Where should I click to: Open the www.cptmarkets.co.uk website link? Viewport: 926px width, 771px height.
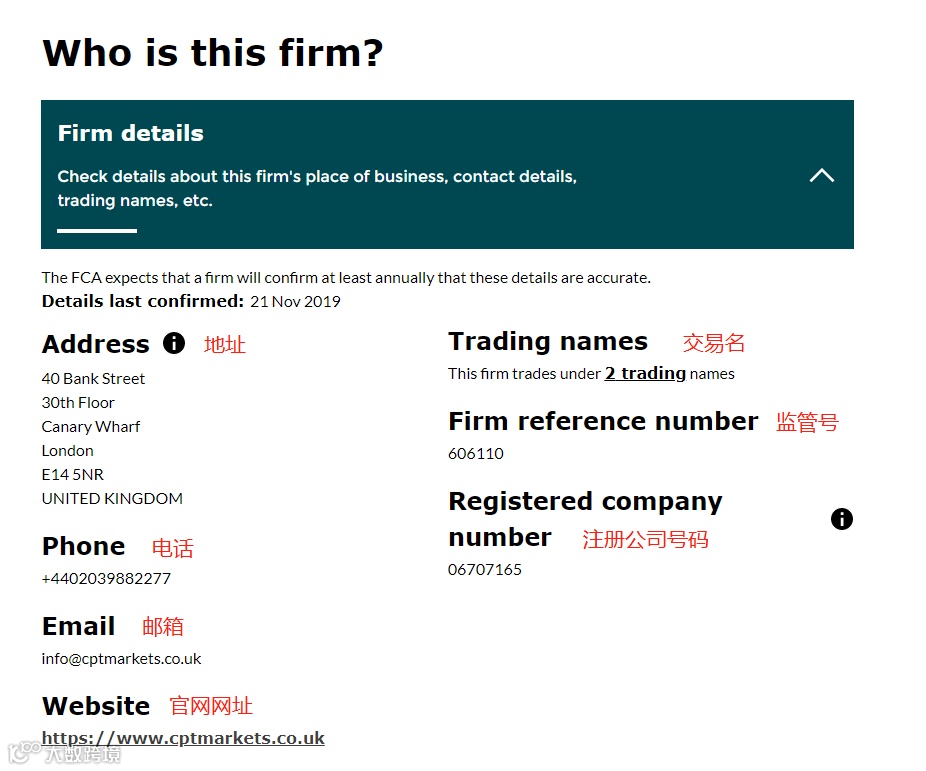click(183, 738)
